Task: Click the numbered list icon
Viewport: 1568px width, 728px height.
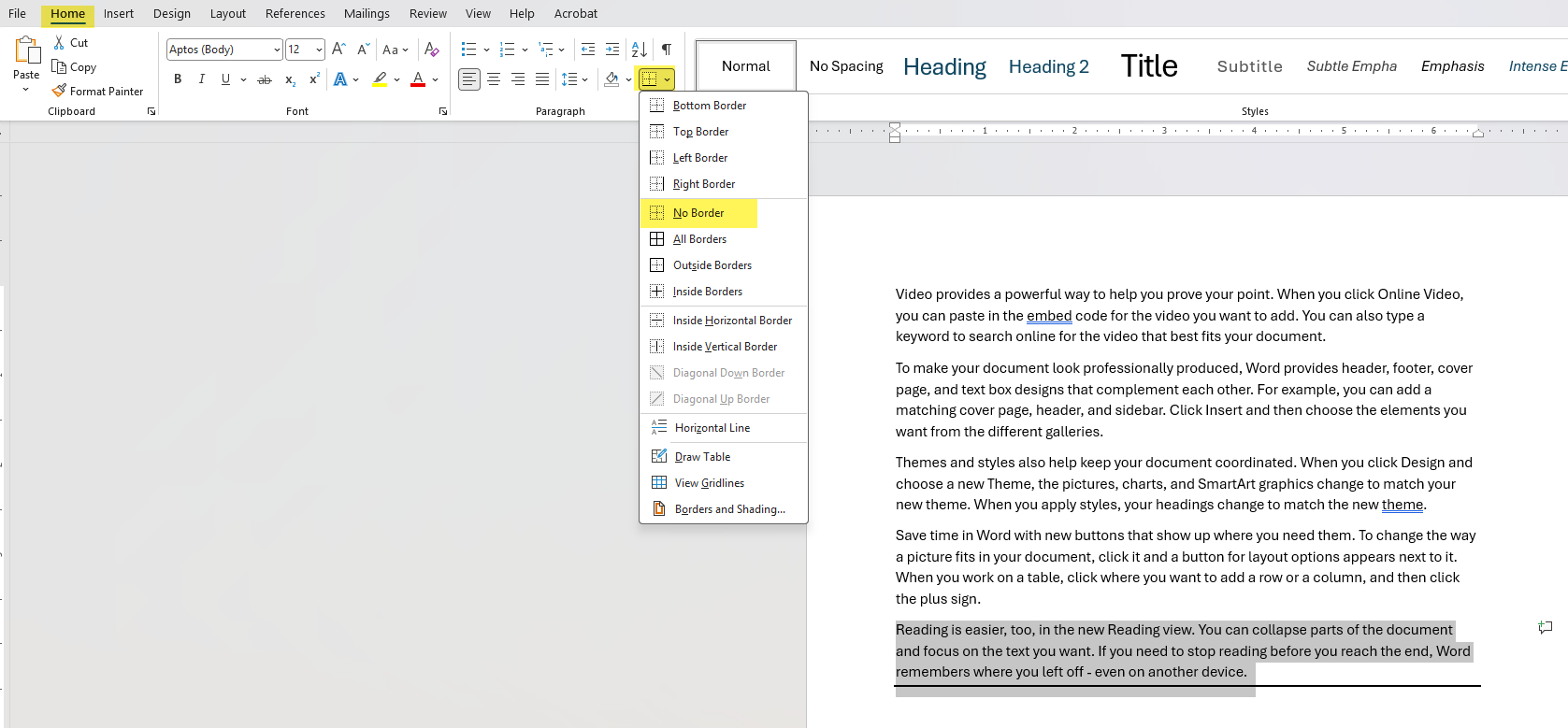Action: (508, 50)
